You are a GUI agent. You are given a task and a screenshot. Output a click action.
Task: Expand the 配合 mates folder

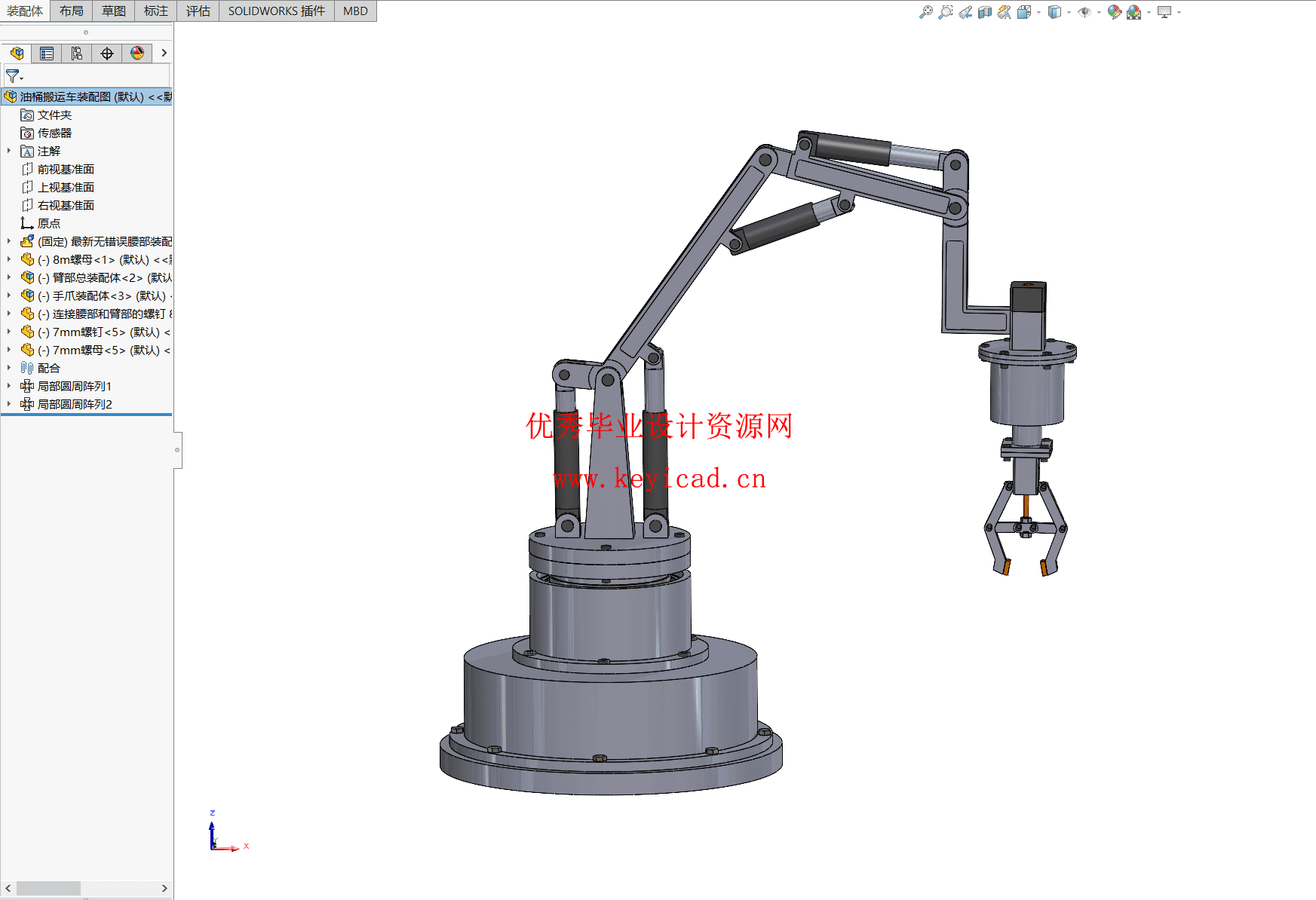click(x=9, y=368)
